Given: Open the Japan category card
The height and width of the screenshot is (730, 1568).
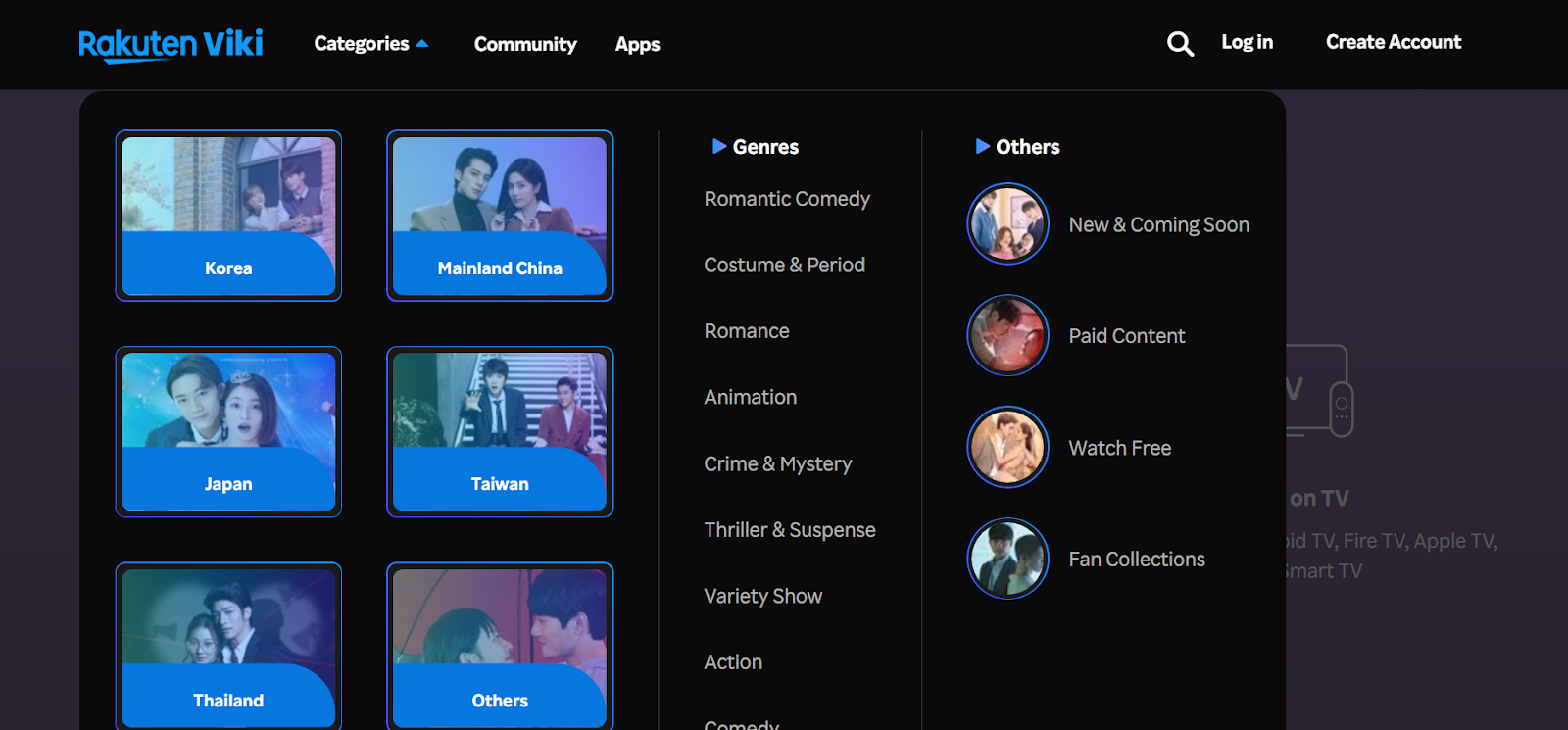Looking at the screenshot, I should tap(228, 431).
